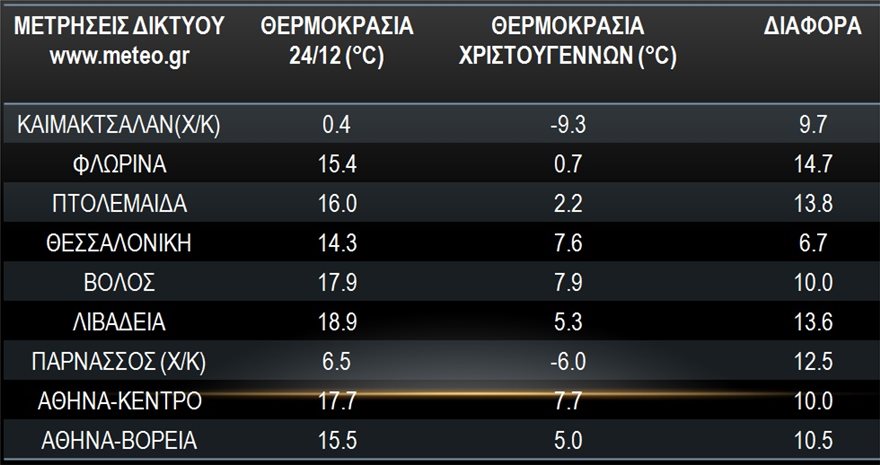
Task: Click the -9.3 Christmas temperature value
Action: tap(567, 126)
